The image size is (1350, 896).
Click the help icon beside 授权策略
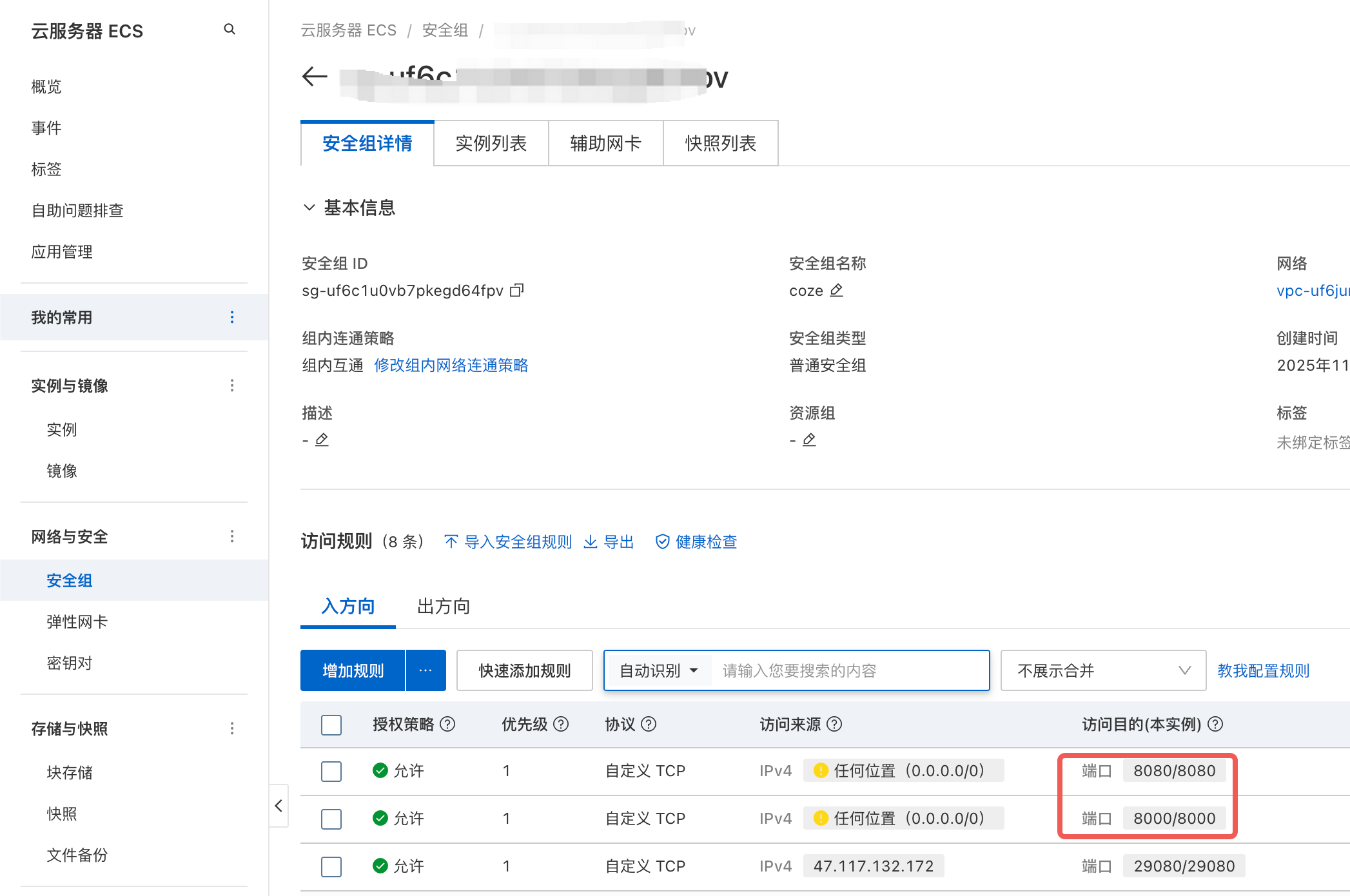[447, 725]
